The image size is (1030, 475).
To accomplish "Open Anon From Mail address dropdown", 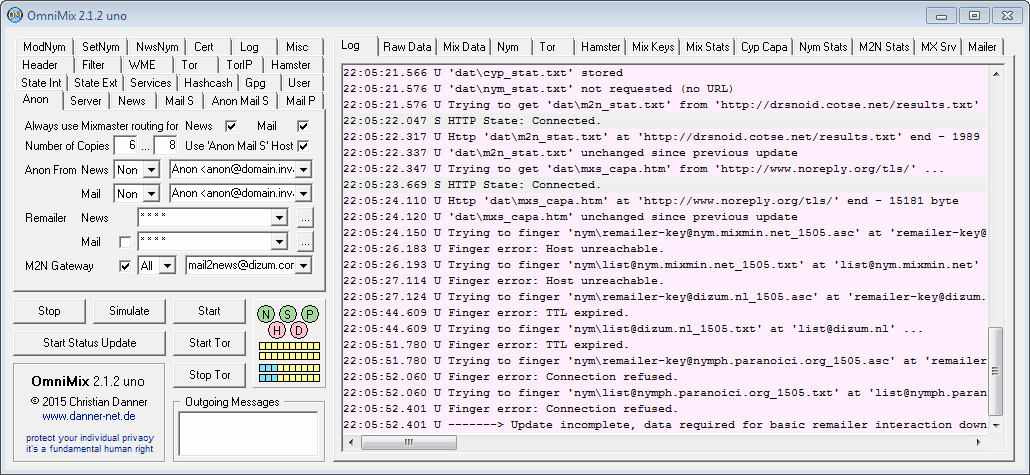I will coord(303,194).
